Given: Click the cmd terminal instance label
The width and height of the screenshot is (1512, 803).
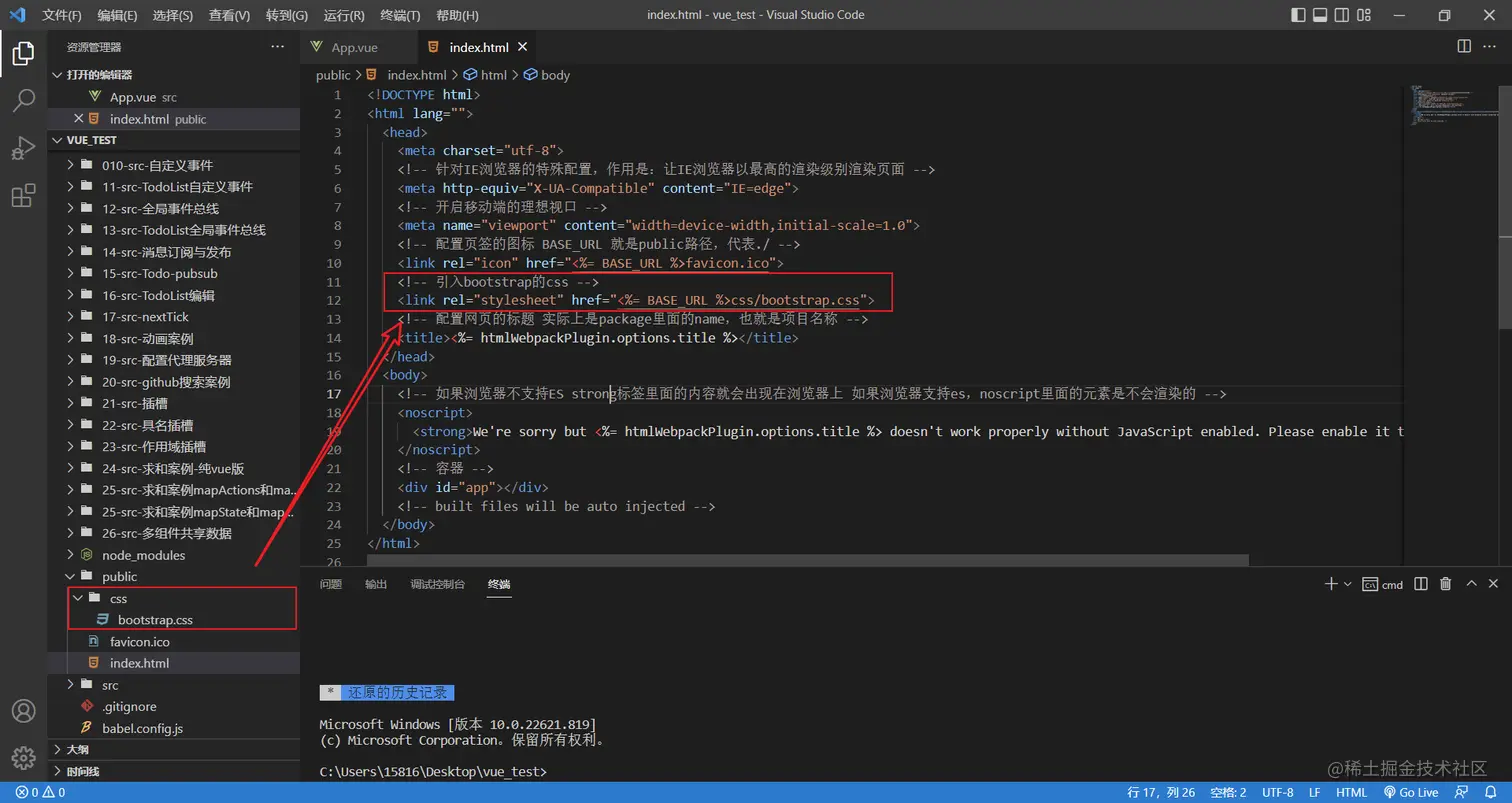Looking at the screenshot, I should coord(1383,584).
